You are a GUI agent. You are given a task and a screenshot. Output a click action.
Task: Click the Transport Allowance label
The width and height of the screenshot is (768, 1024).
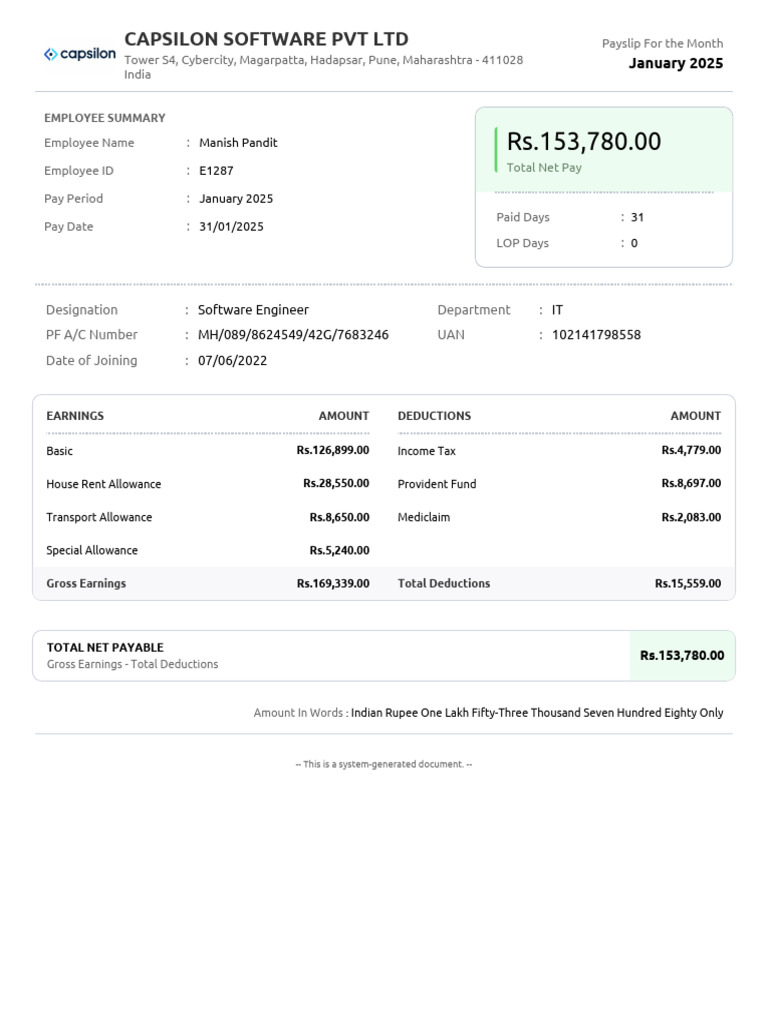click(99, 517)
